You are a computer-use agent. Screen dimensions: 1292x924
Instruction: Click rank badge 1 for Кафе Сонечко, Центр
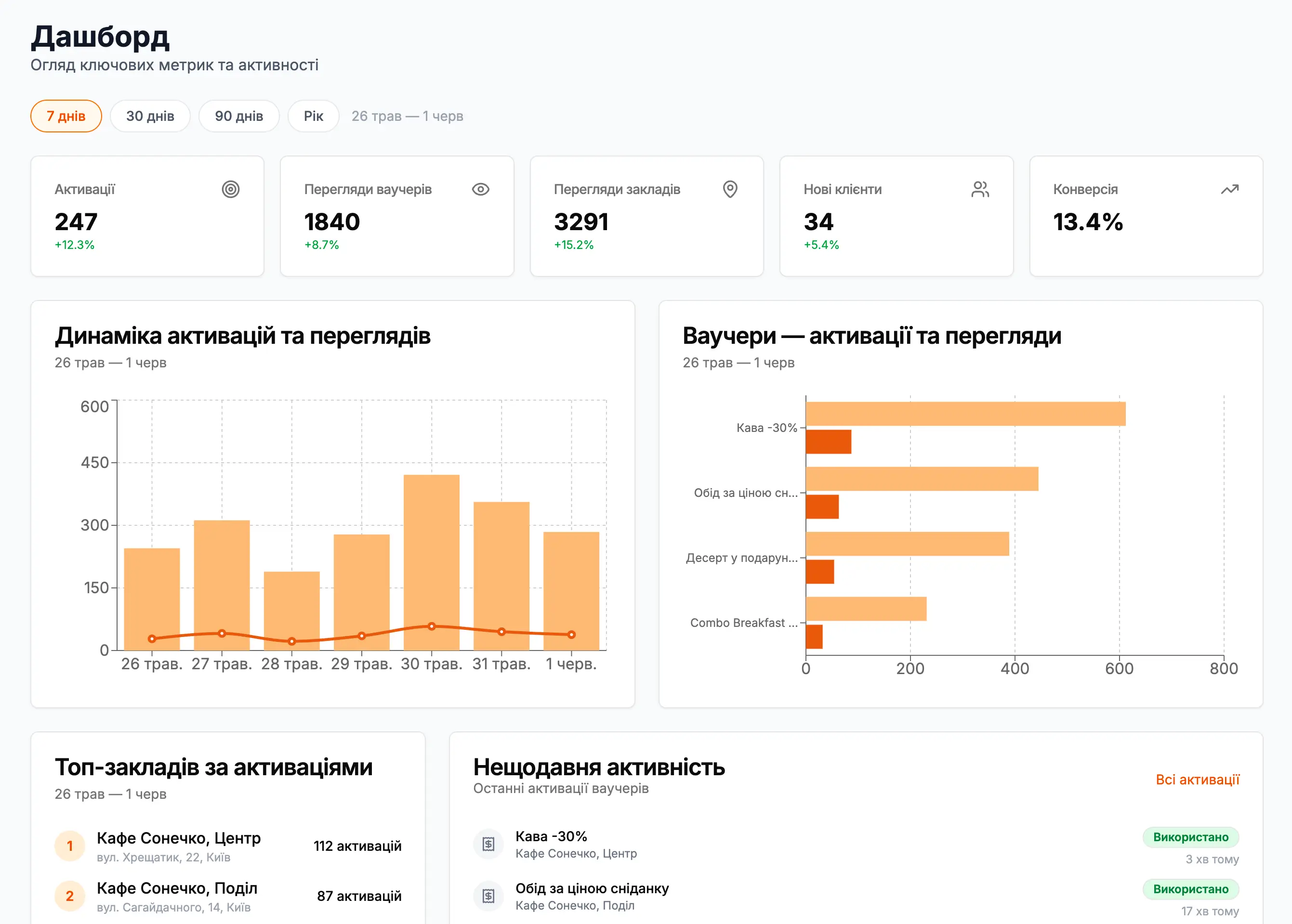[x=69, y=846]
